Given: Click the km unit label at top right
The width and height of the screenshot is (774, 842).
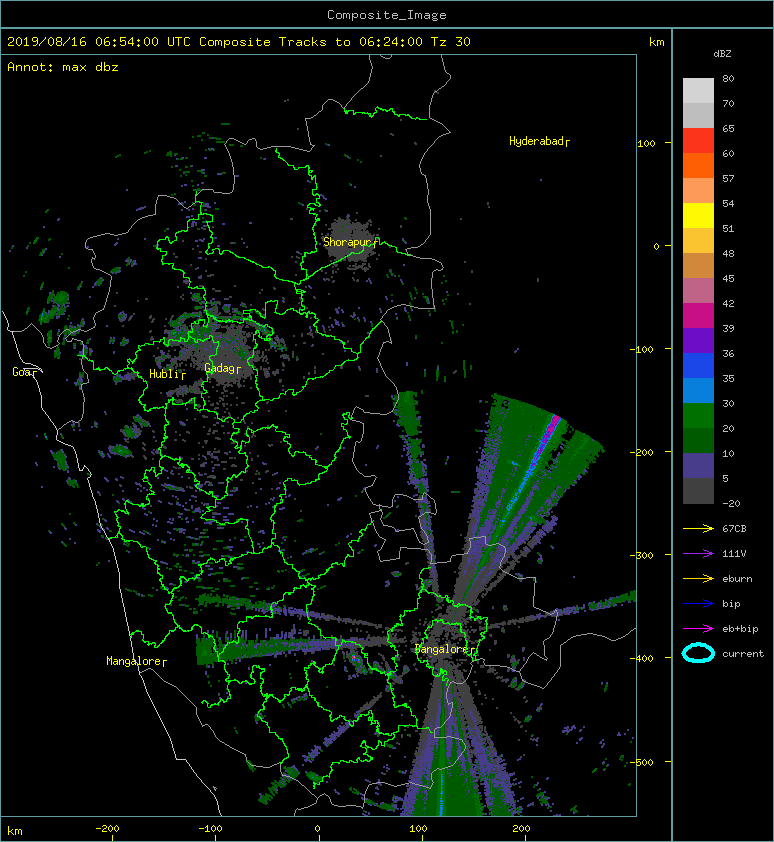Looking at the screenshot, I should click(x=656, y=42).
